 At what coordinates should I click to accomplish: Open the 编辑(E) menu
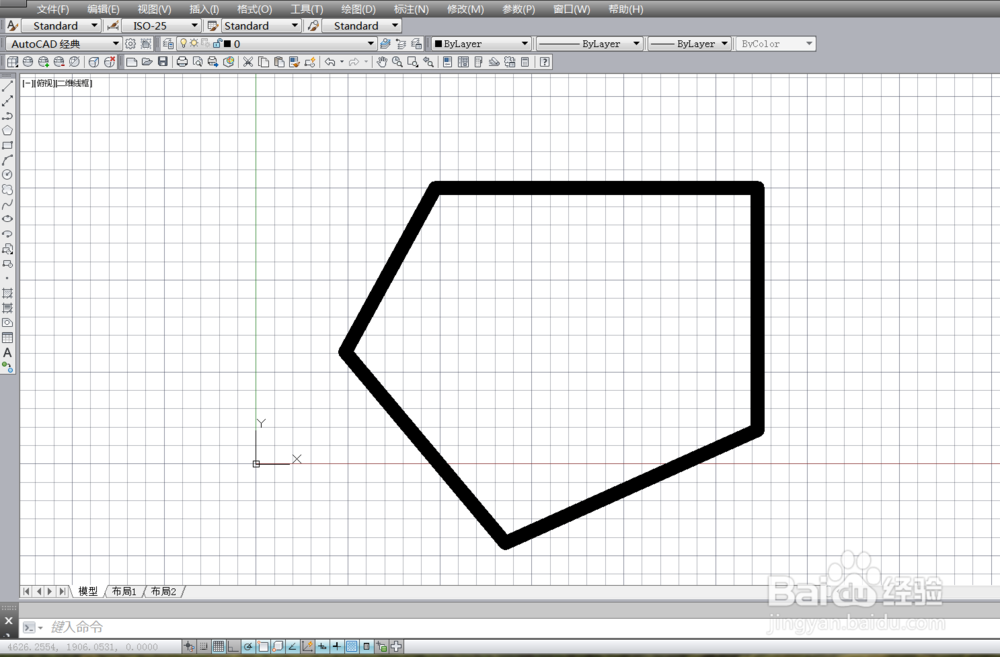pos(103,9)
